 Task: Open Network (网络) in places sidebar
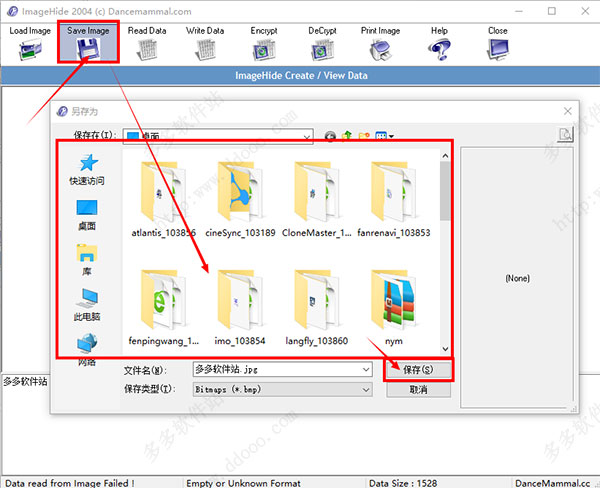tap(87, 349)
